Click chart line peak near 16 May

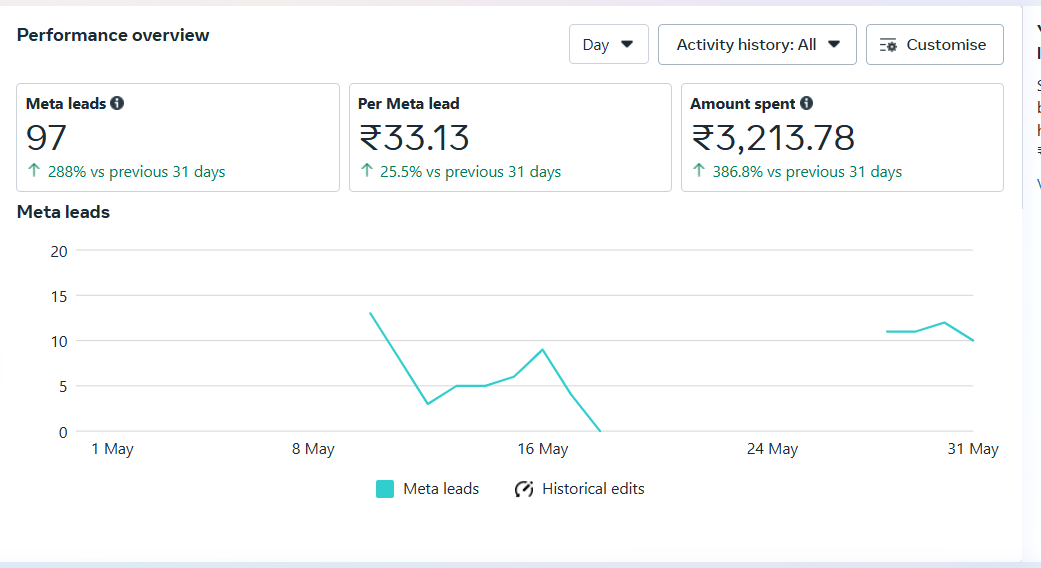point(542,349)
